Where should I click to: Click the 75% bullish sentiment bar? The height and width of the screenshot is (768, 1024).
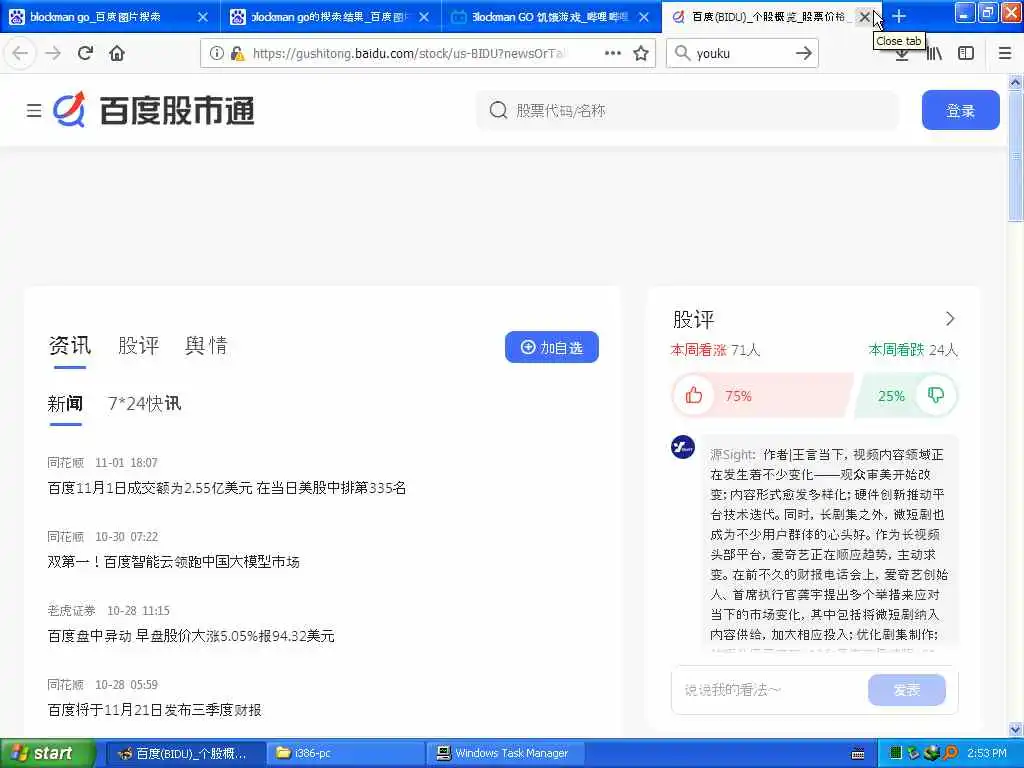[x=763, y=395]
